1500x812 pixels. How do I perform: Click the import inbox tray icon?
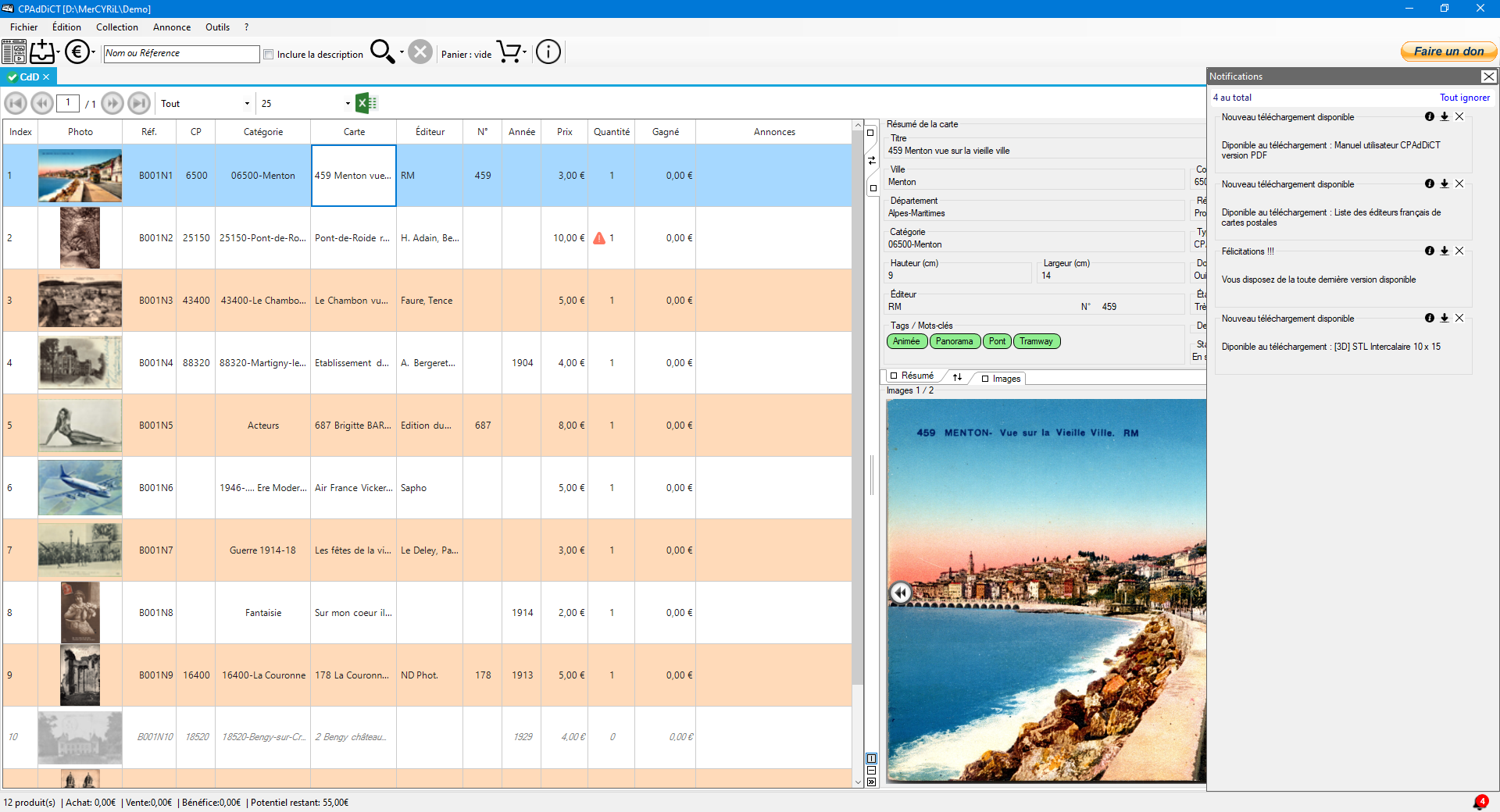42,52
